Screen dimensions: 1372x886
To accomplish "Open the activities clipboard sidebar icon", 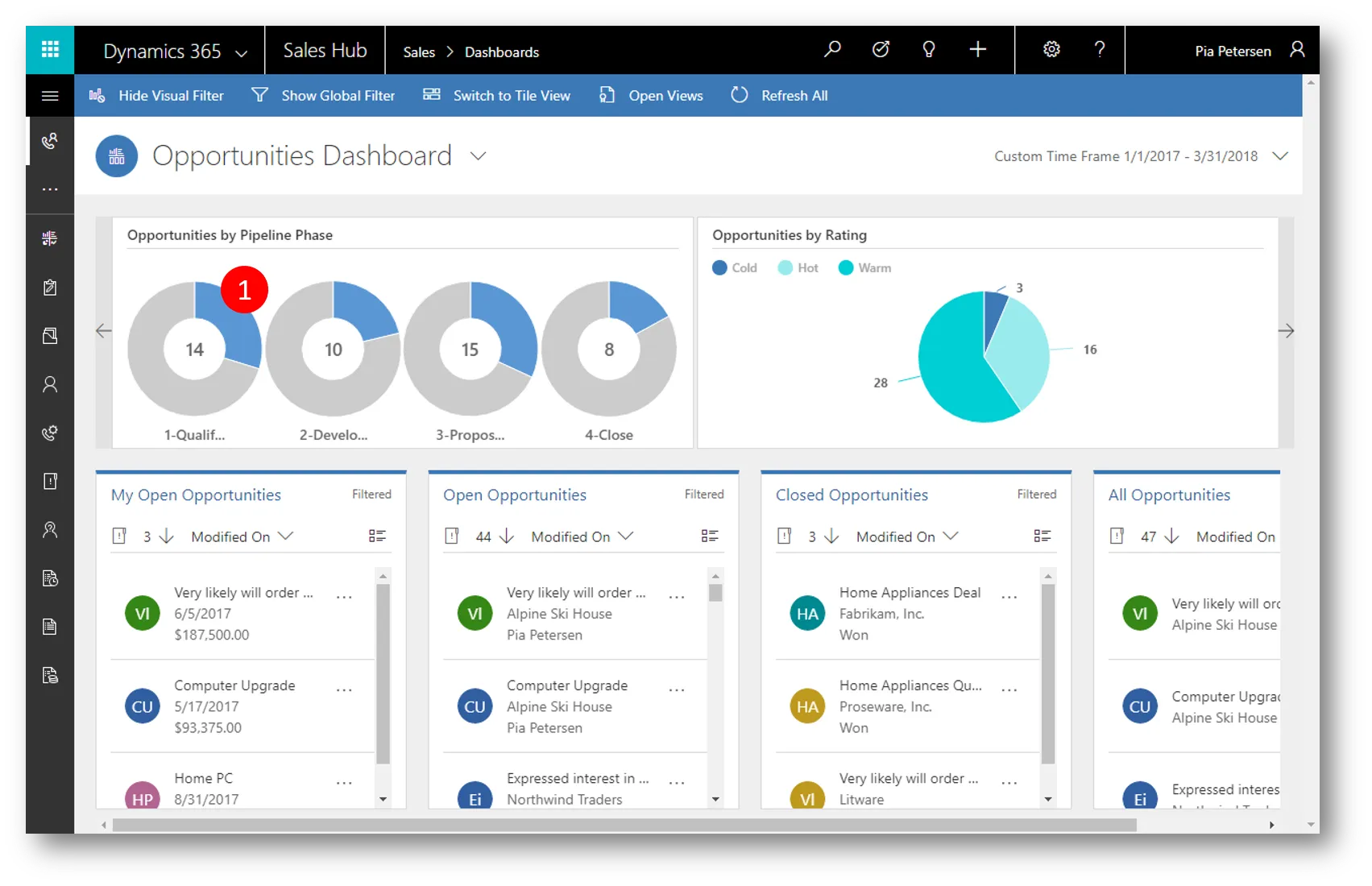I will pyautogui.click(x=50, y=288).
